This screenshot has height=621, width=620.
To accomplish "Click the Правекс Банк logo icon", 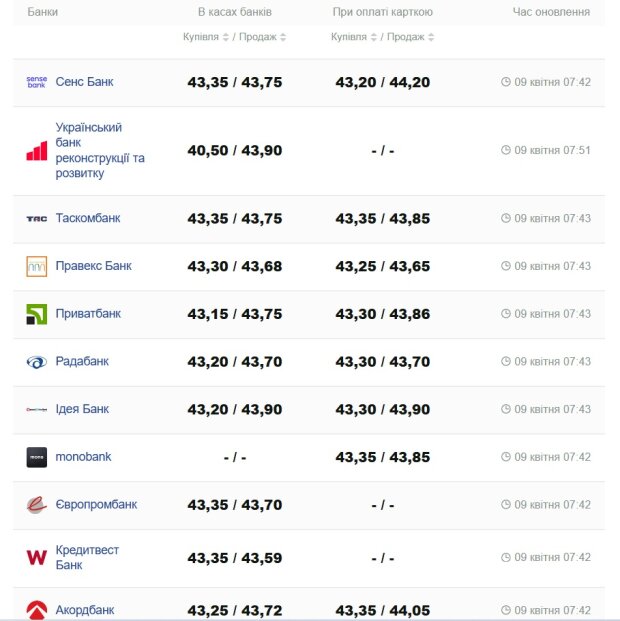I will 36,266.
